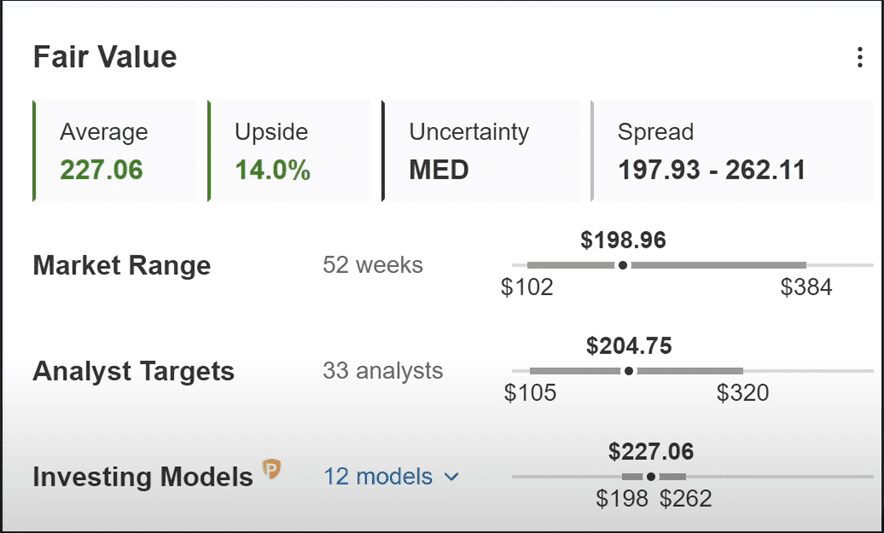The image size is (884, 533).
Task: Select the Spread 197.93 - 262.11 card
Action: point(730,151)
